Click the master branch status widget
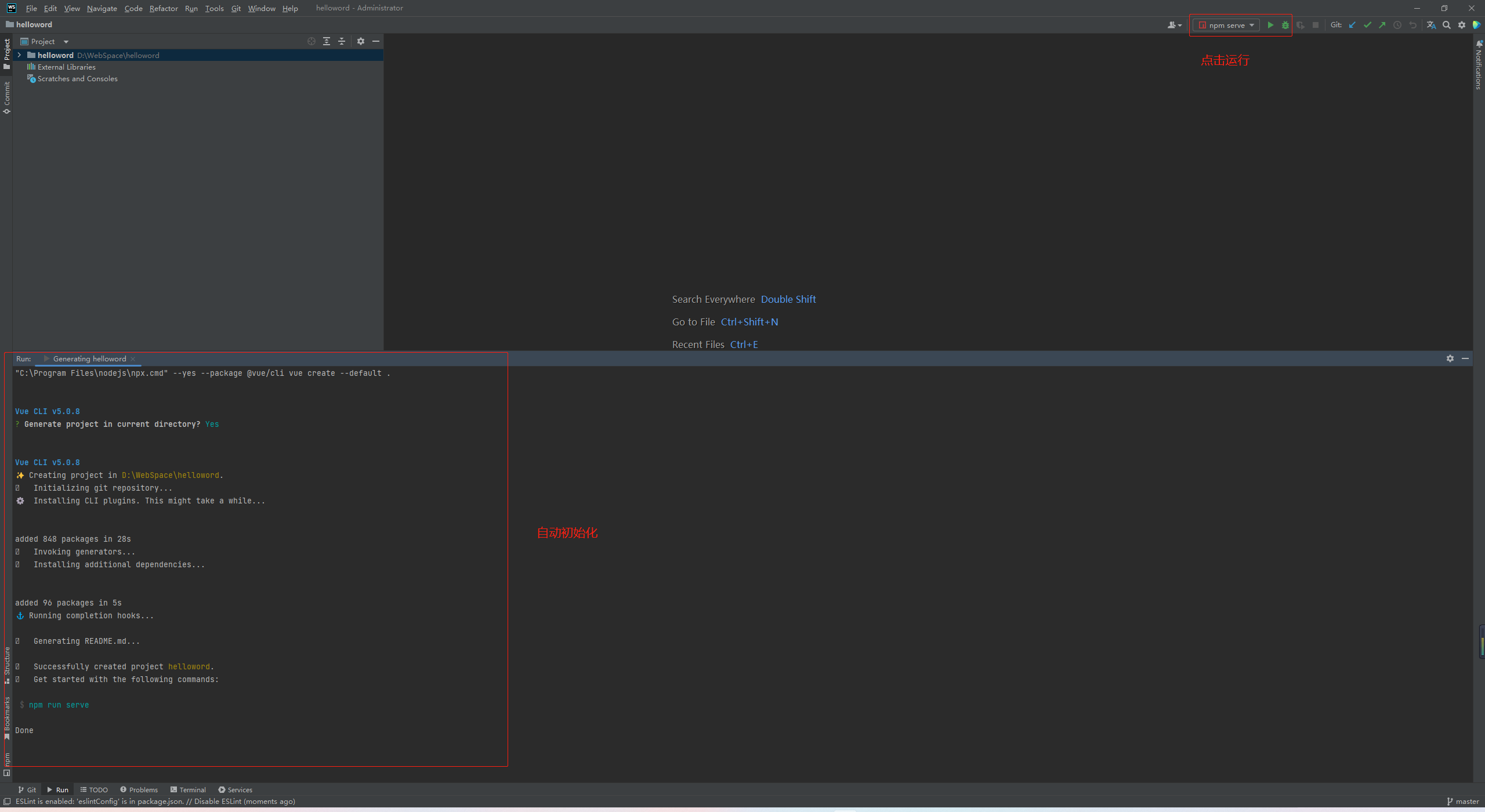1485x812 pixels. 1463,802
